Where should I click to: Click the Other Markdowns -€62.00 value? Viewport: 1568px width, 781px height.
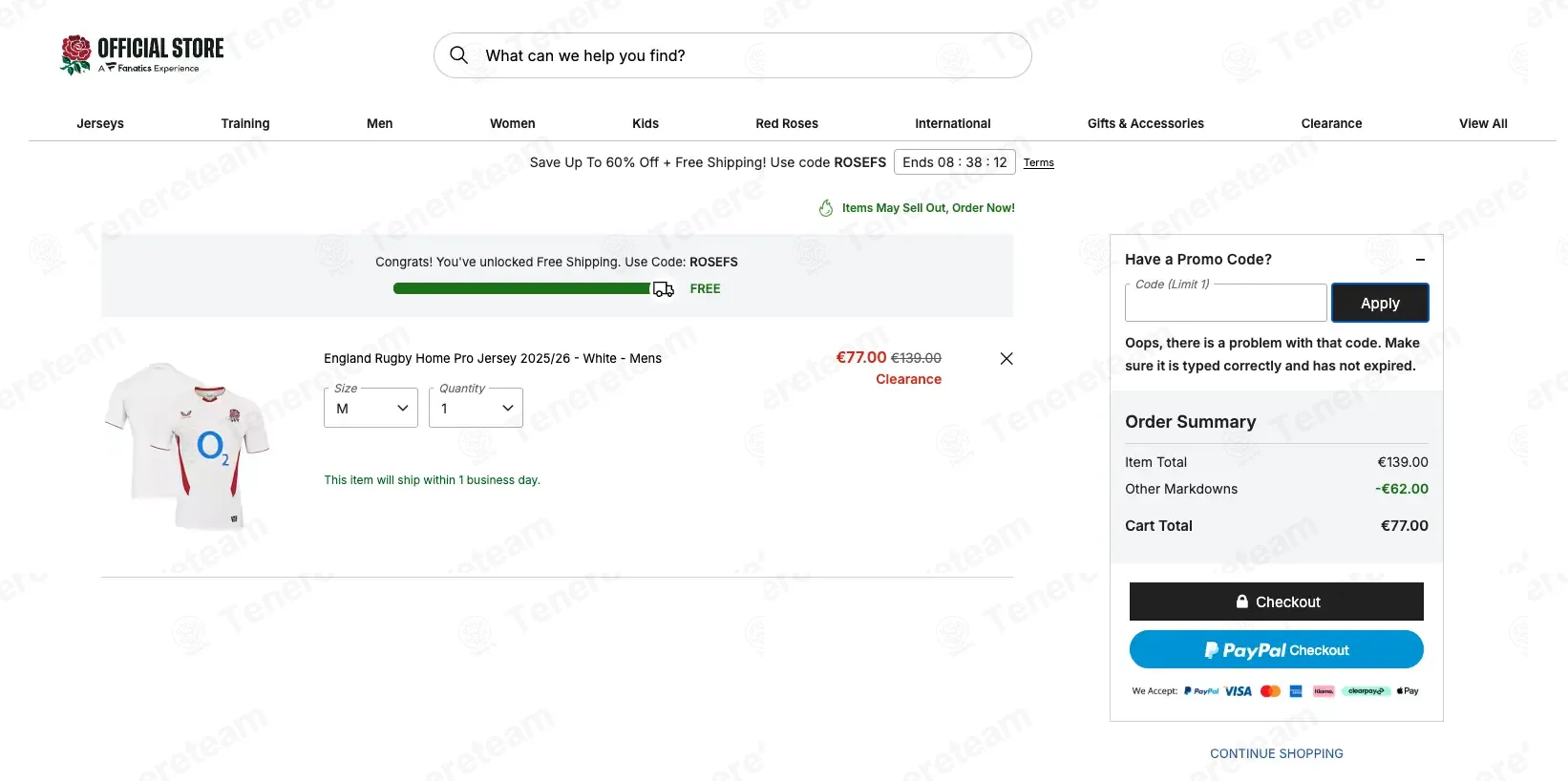[1402, 489]
